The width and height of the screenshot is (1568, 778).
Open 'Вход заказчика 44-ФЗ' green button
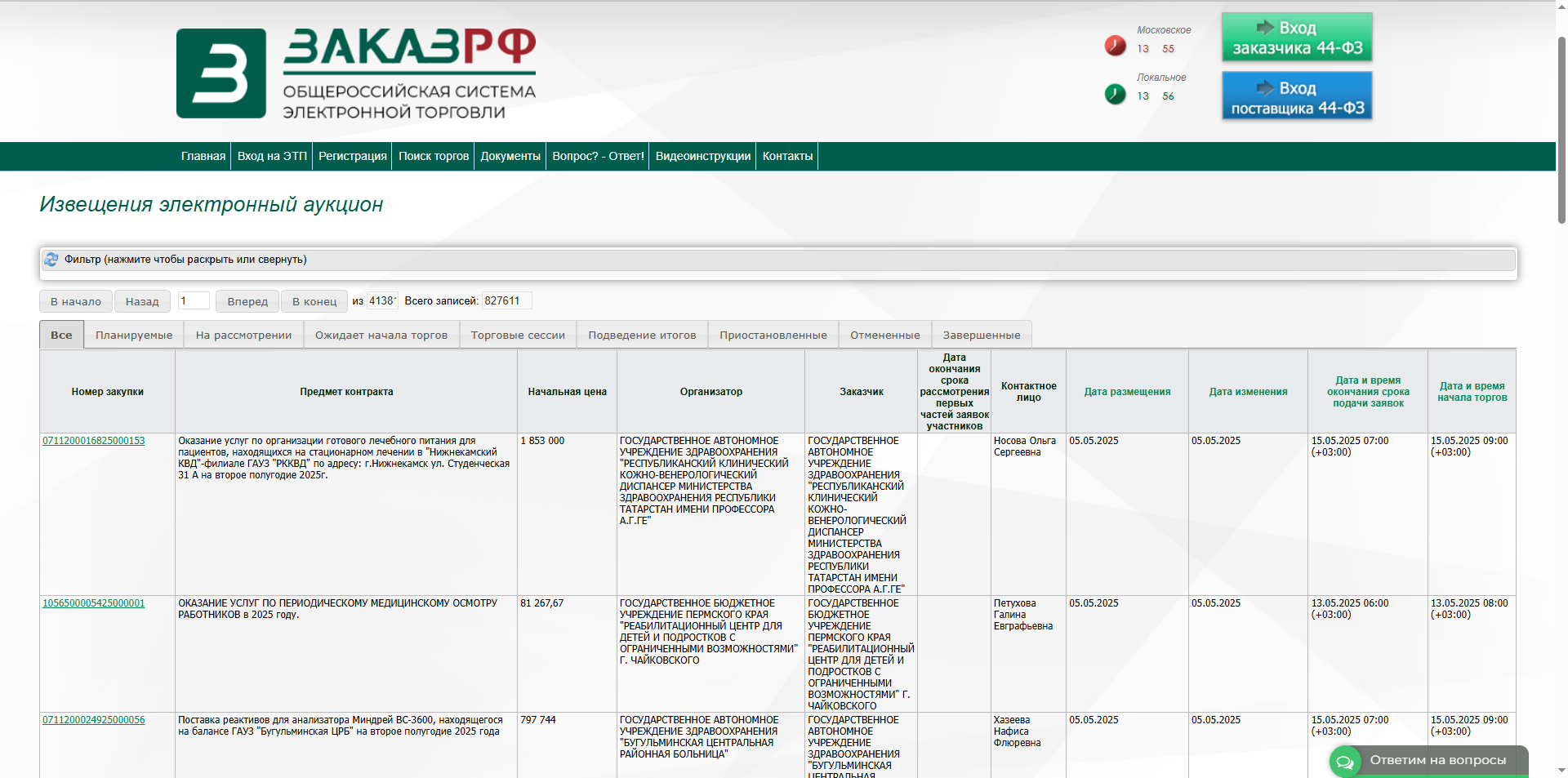[x=1297, y=38]
